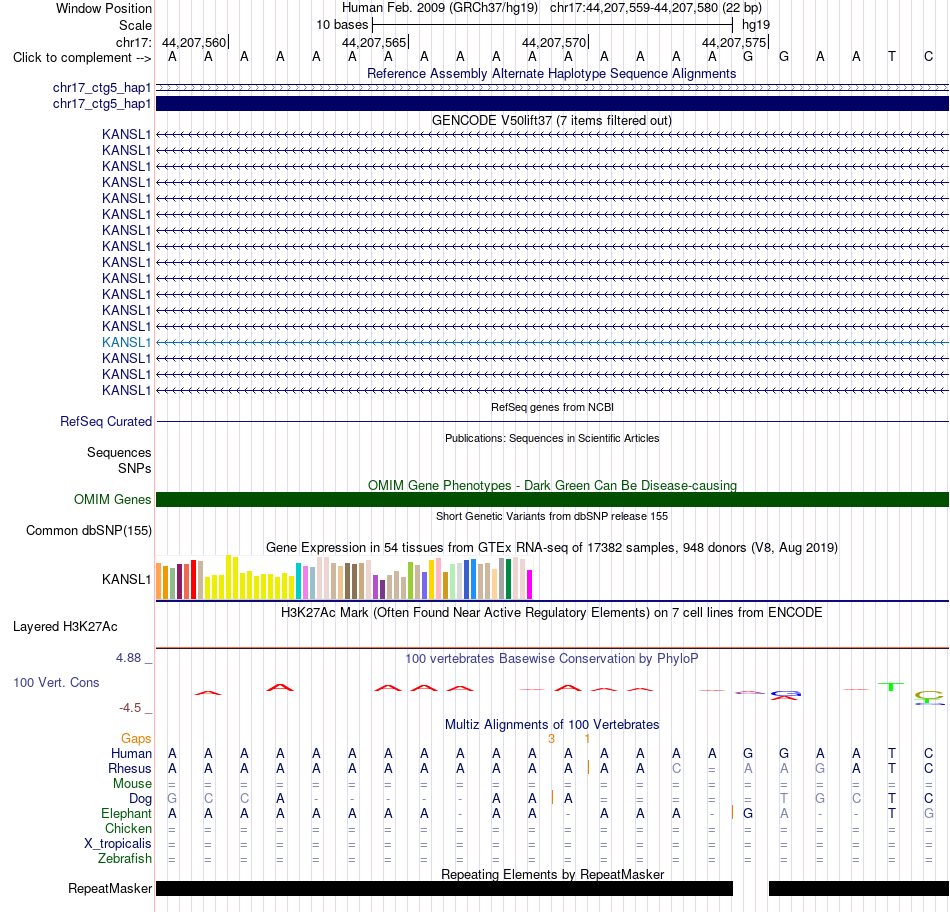Click the OMIM Genes label
This screenshot has height=912, width=950.
[112, 499]
